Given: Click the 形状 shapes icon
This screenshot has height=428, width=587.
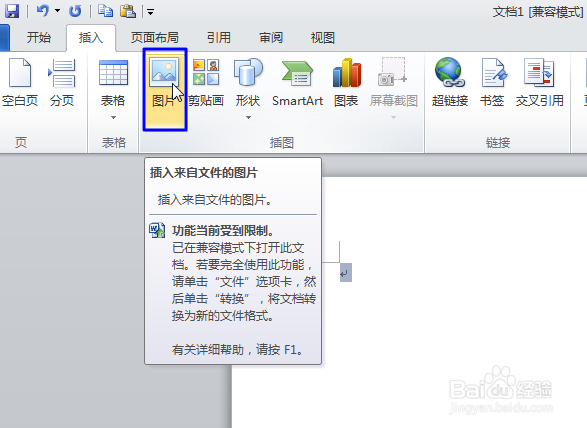Looking at the screenshot, I should [x=248, y=72].
